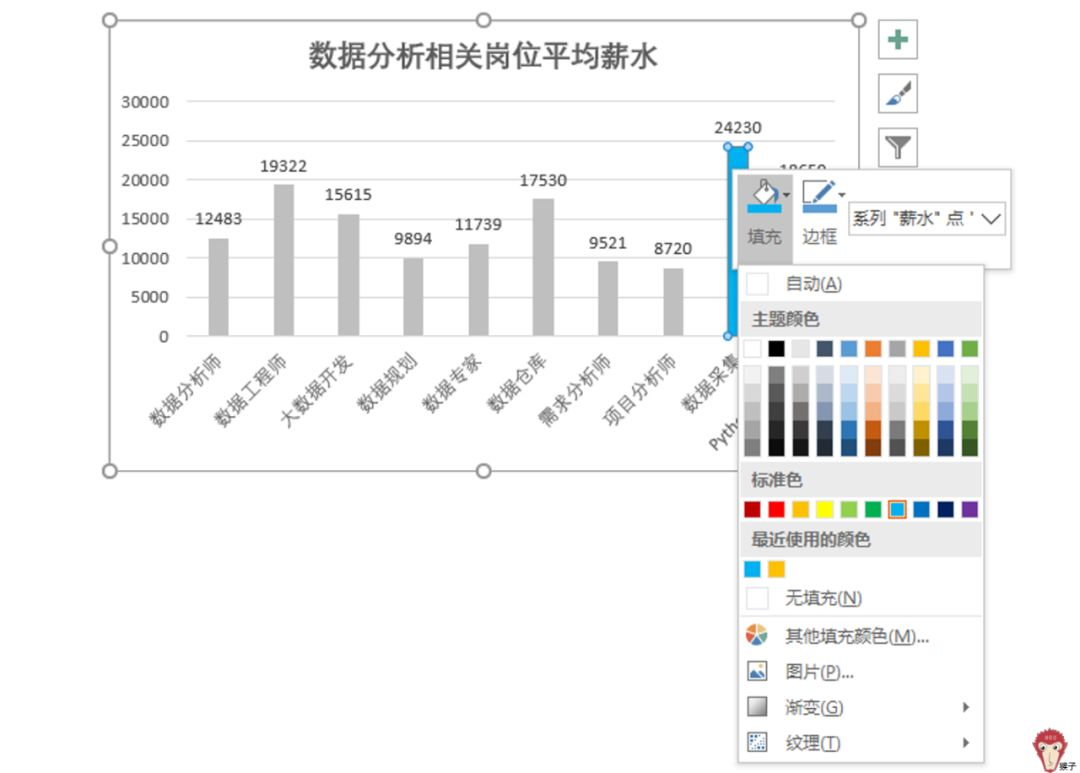The width and height of the screenshot is (1080, 773).
Task: Open the 纹理(T) submenu
Action: coord(861,743)
